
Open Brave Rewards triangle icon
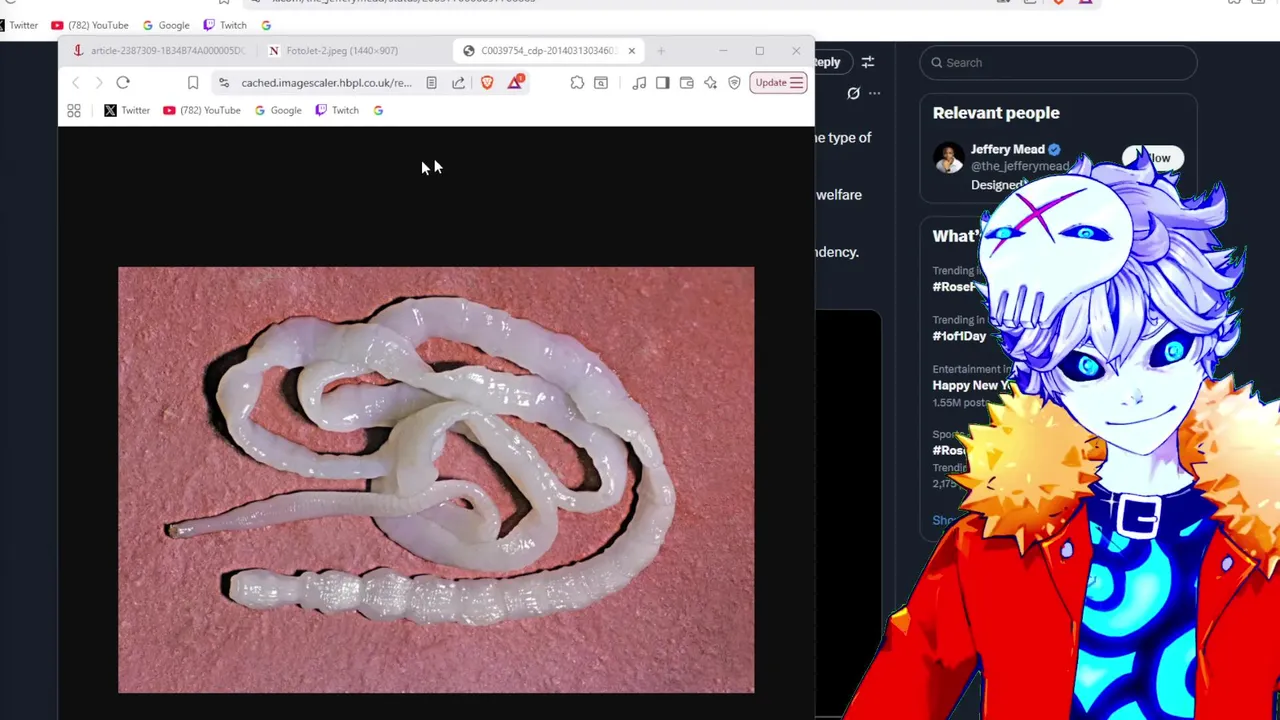click(x=515, y=82)
